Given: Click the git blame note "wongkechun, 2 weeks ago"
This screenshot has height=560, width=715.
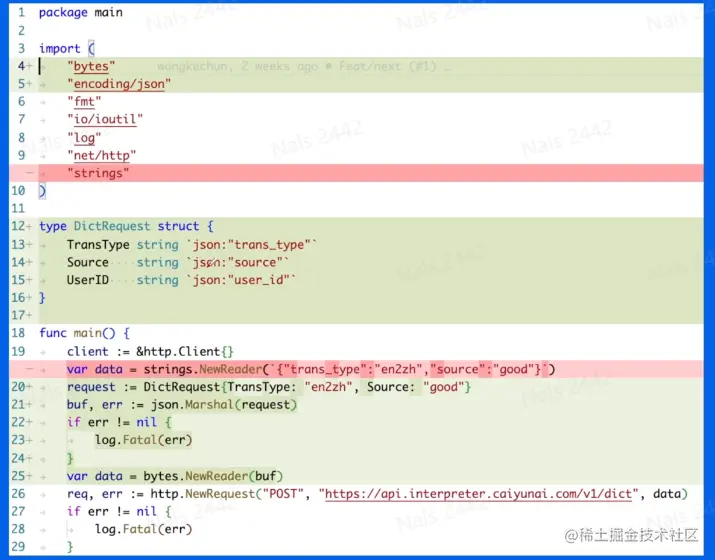Looking at the screenshot, I should tap(238, 67).
